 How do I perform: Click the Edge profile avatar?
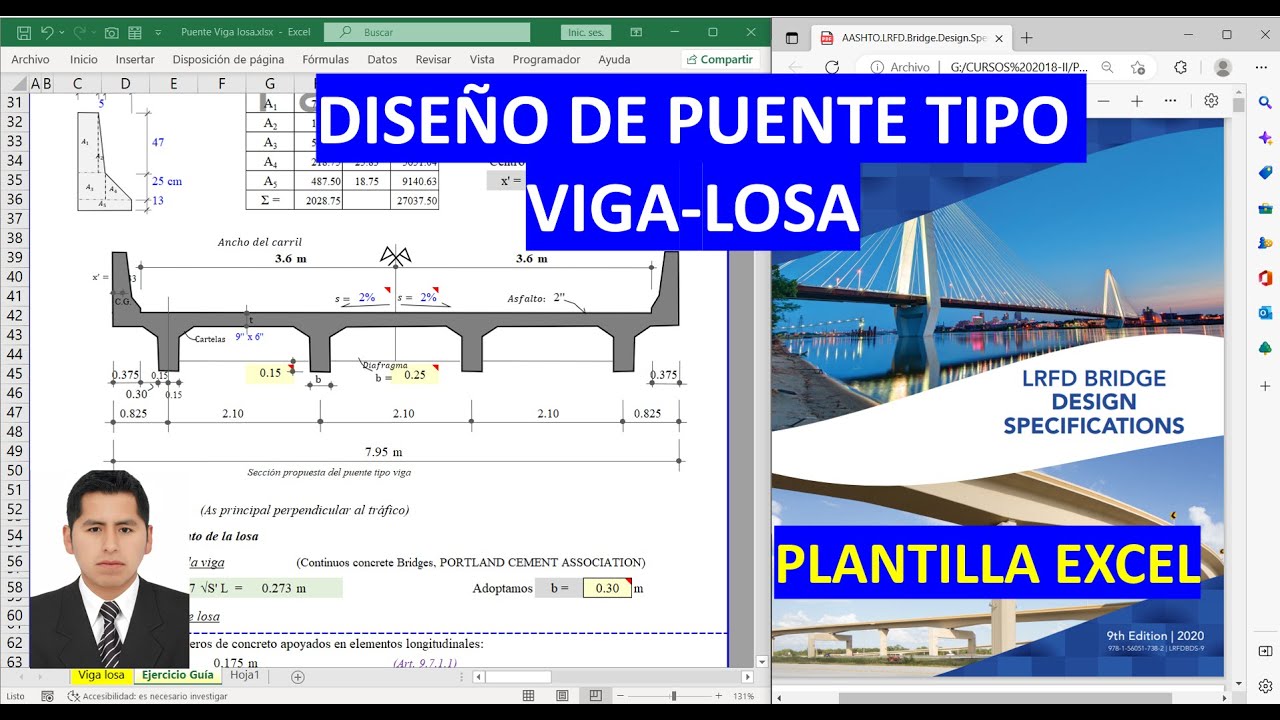pyautogui.click(x=1222, y=67)
